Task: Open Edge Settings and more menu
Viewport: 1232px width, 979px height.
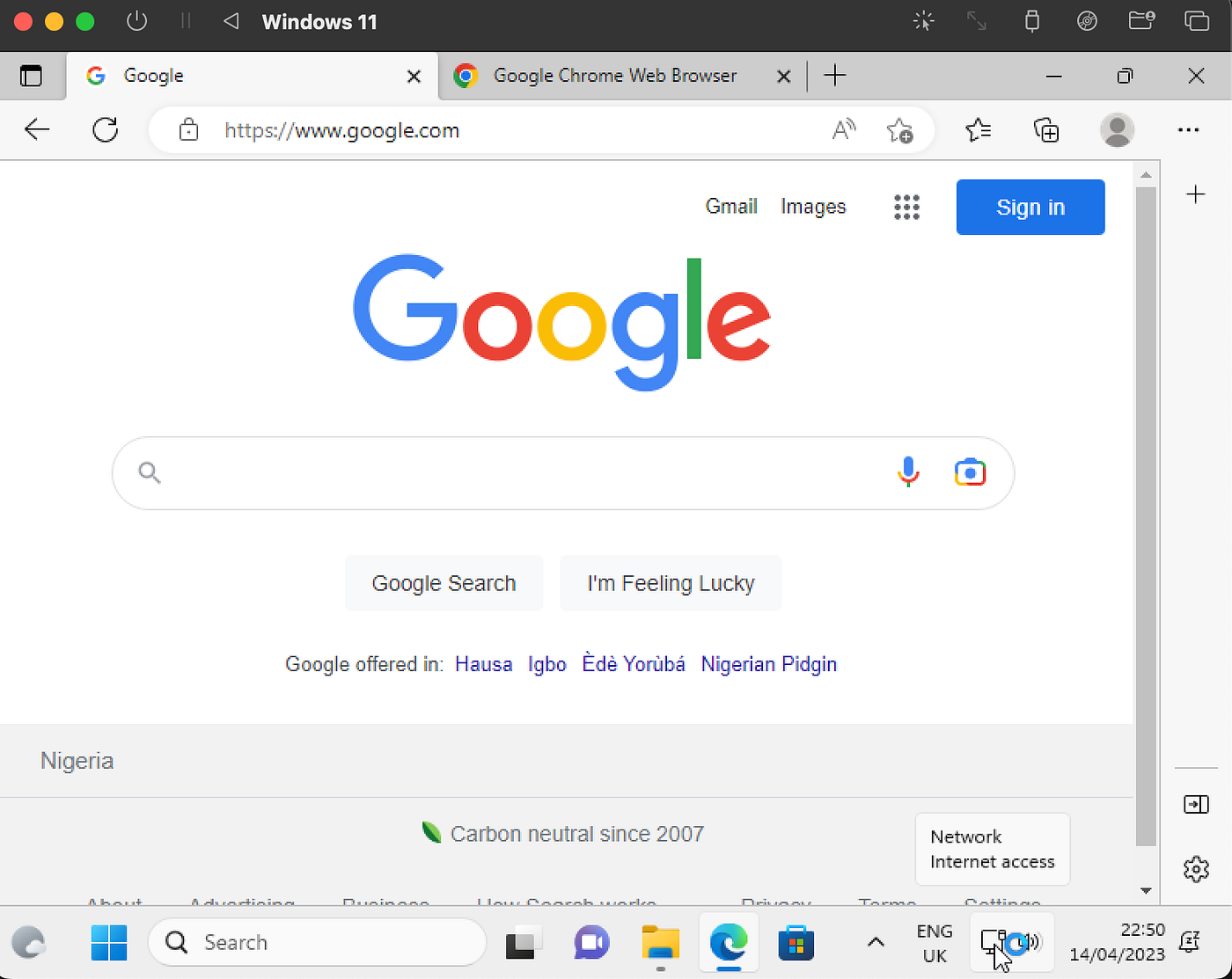Action: coord(1188,130)
